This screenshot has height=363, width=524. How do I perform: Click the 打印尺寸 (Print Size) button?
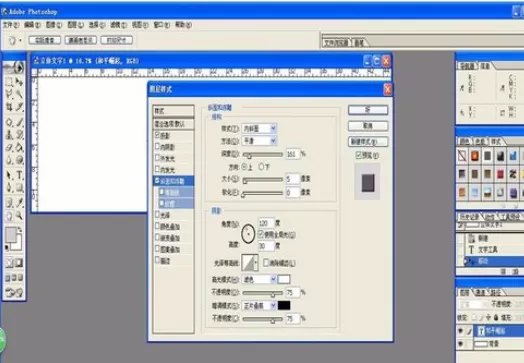(x=117, y=40)
